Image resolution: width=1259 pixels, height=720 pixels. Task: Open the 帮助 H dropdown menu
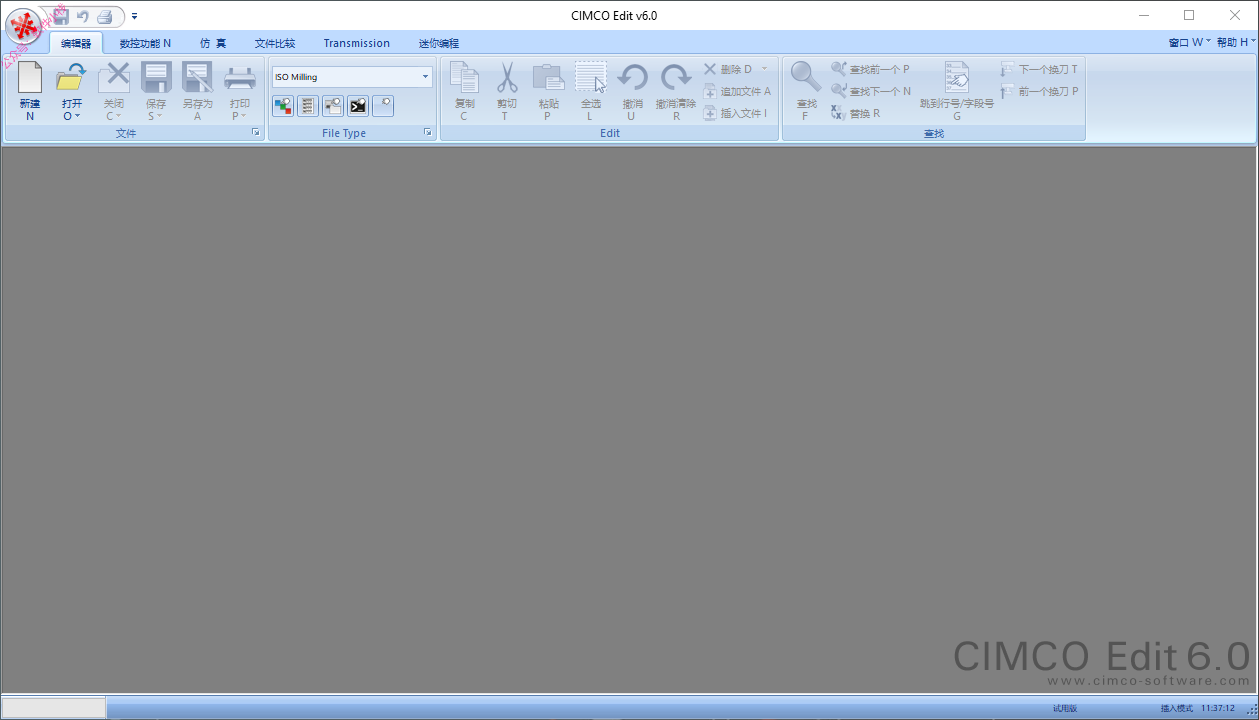(x=1235, y=42)
